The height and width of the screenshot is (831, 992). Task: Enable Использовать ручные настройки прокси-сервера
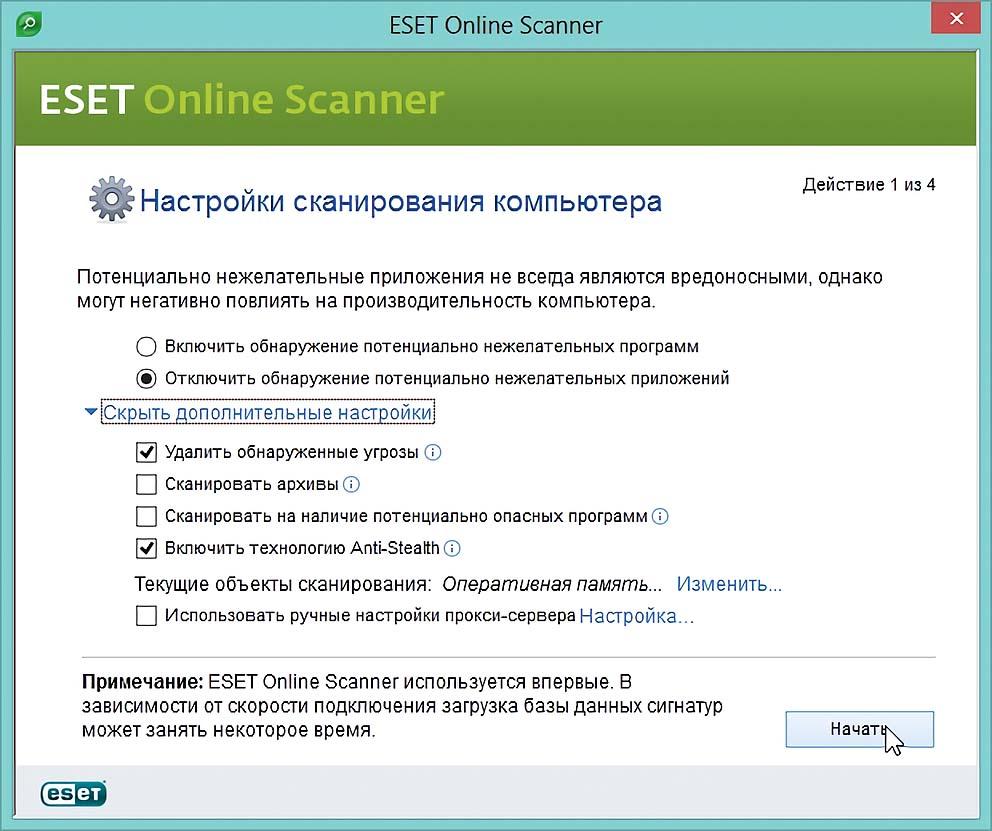[x=147, y=616]
